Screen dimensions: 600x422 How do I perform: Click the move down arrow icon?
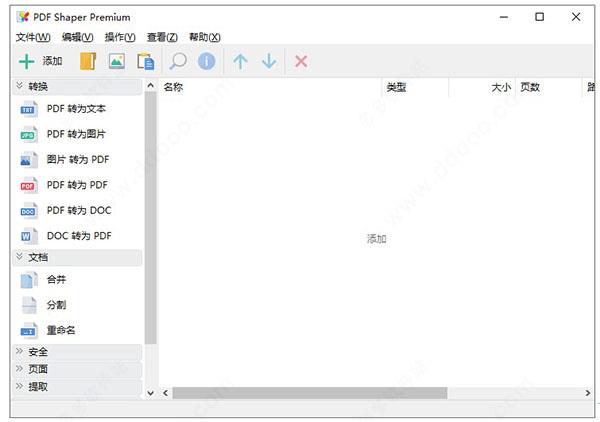[269, 61]
